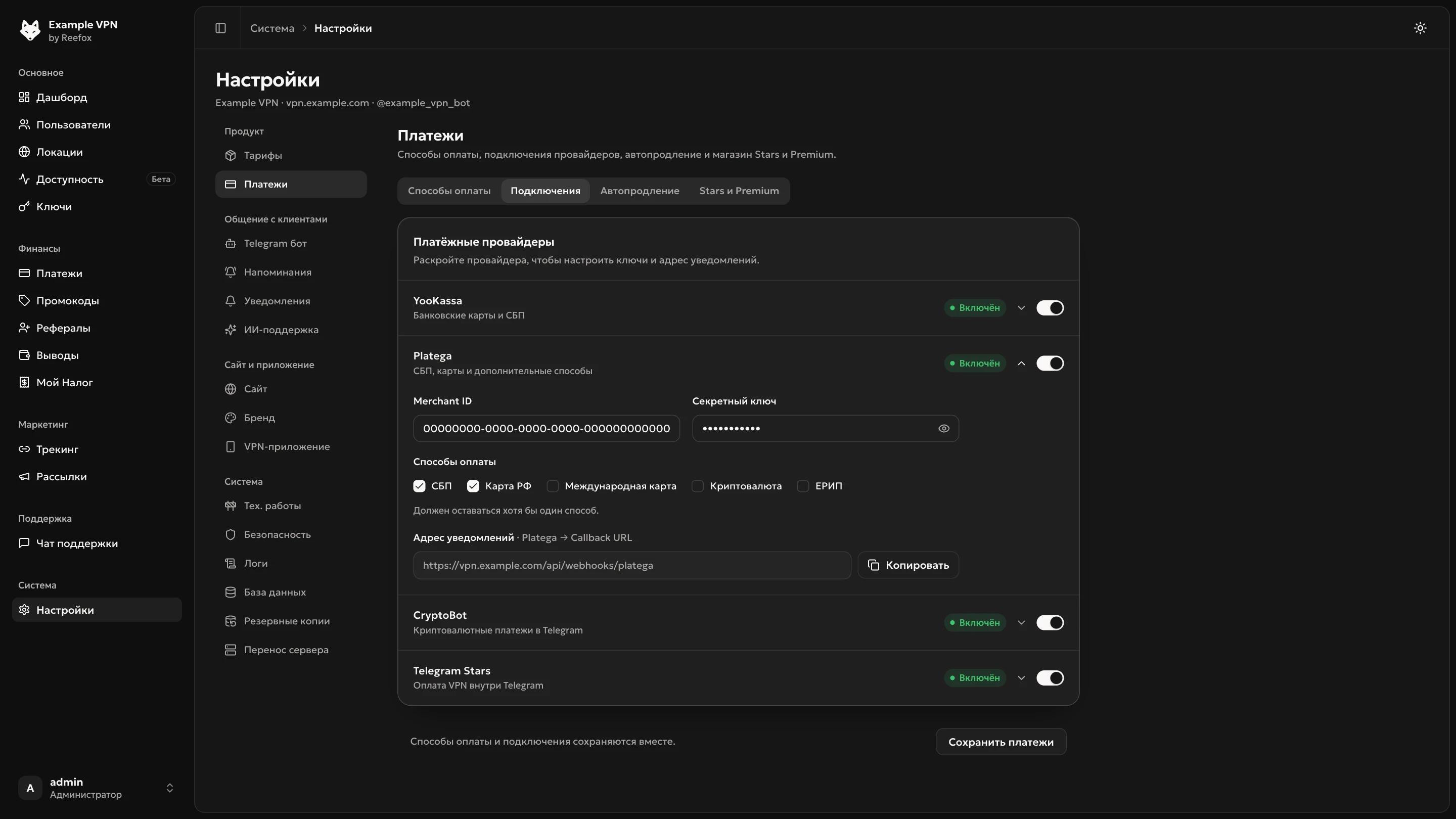Open Рассылки megaphone item

97,476
